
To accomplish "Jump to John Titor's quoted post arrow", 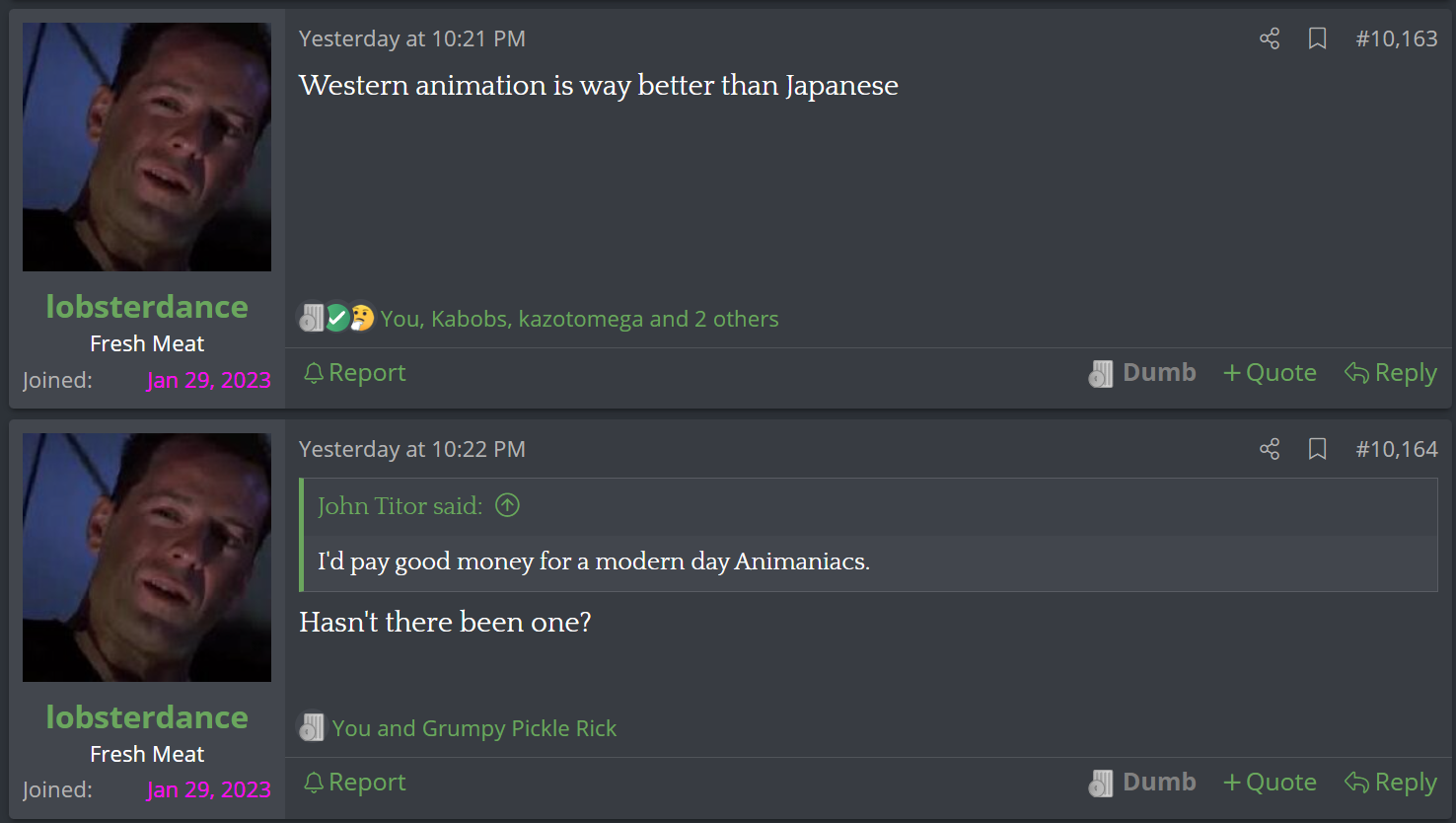I will tap(507, 505).
